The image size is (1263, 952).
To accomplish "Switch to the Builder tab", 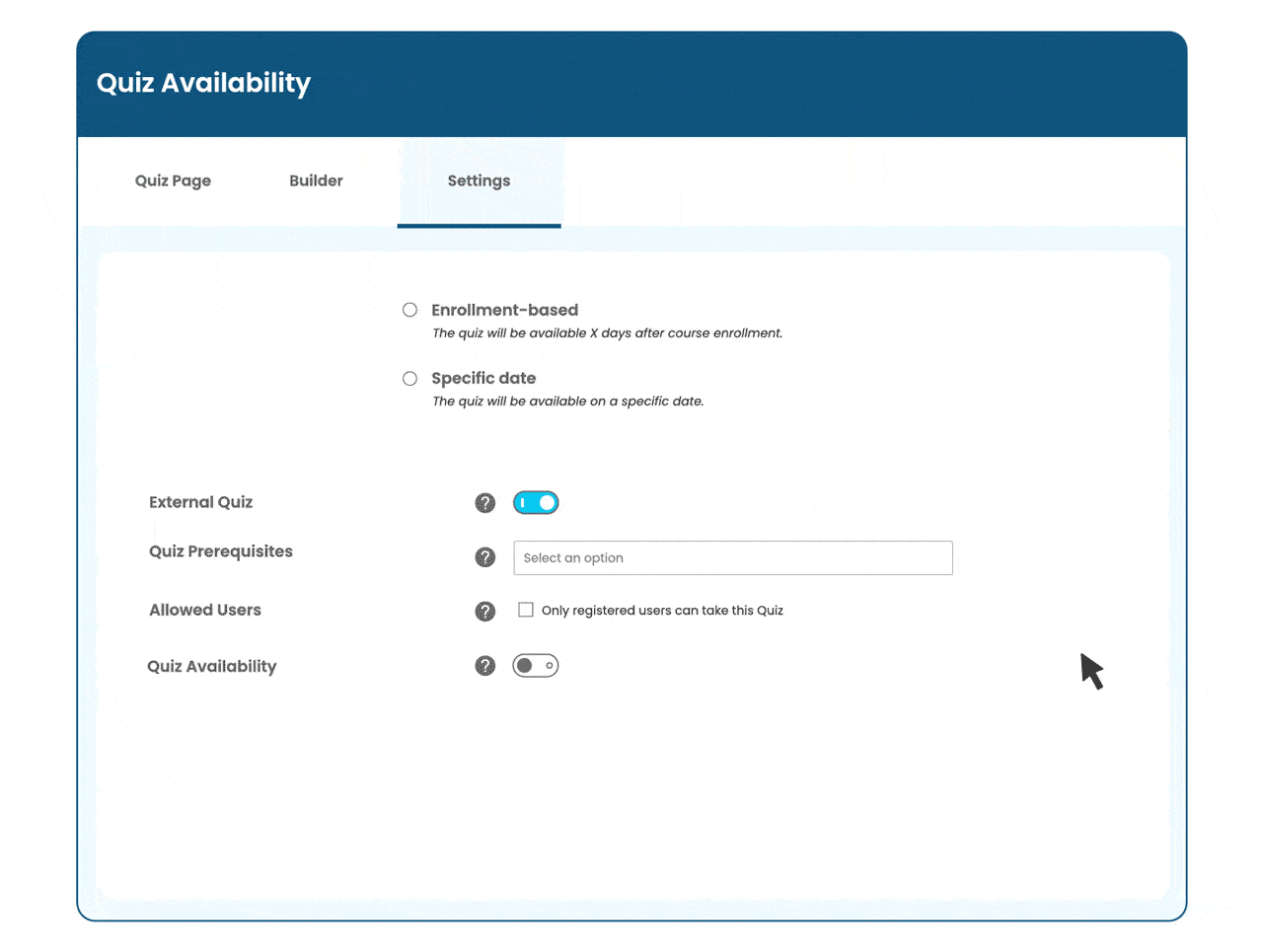I will pos(316,181).
